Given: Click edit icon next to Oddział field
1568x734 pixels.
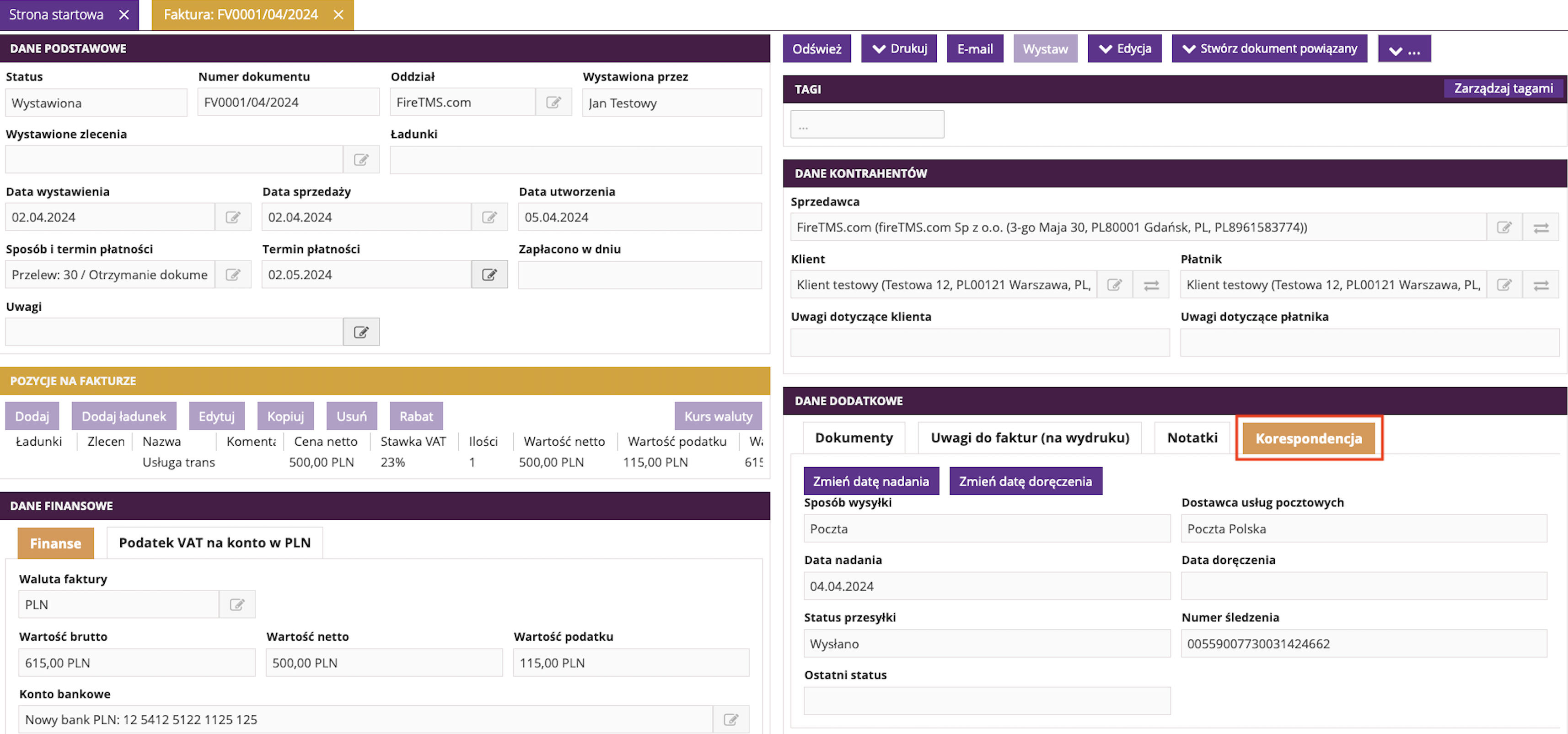Looking at the screenshot, I should pyautogui.click(x=553, y=103).
